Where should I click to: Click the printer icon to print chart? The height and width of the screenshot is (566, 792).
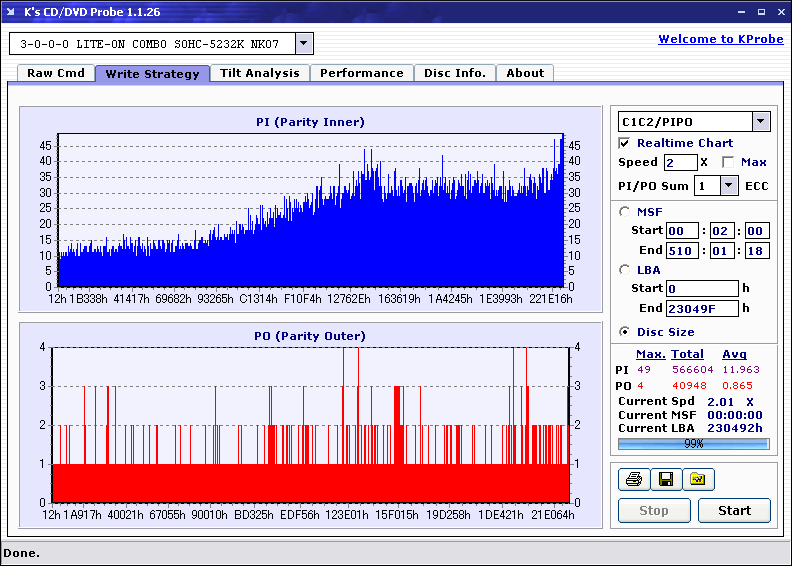[633, 480]
